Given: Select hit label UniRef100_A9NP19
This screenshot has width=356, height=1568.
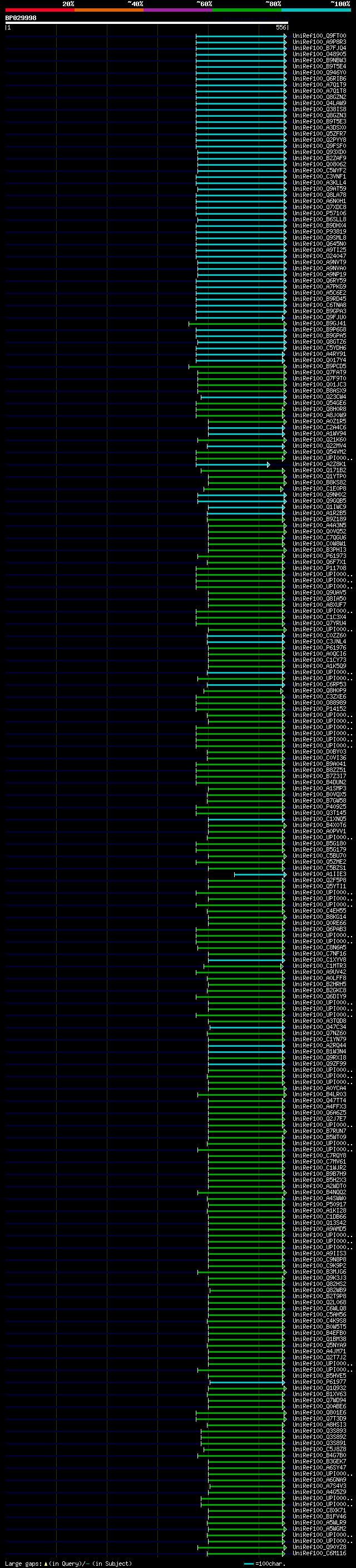Looking at the screenshot, I should [319, 275].
